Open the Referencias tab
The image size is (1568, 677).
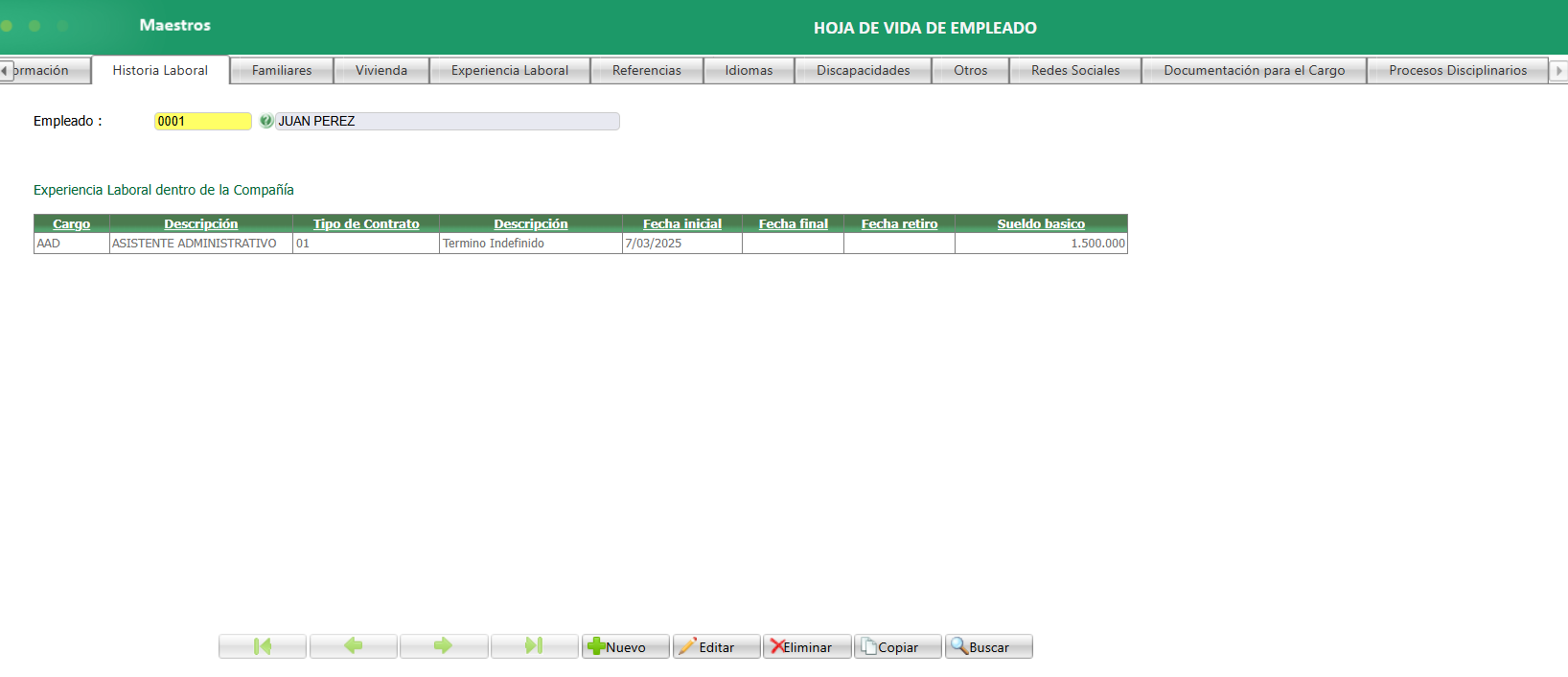[647, 70]
